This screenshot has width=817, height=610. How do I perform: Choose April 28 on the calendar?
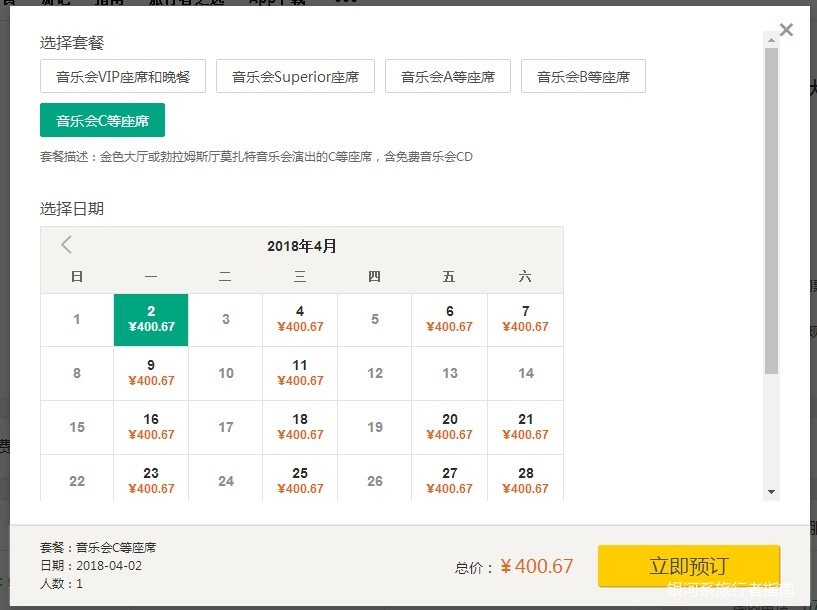(525, 478)
